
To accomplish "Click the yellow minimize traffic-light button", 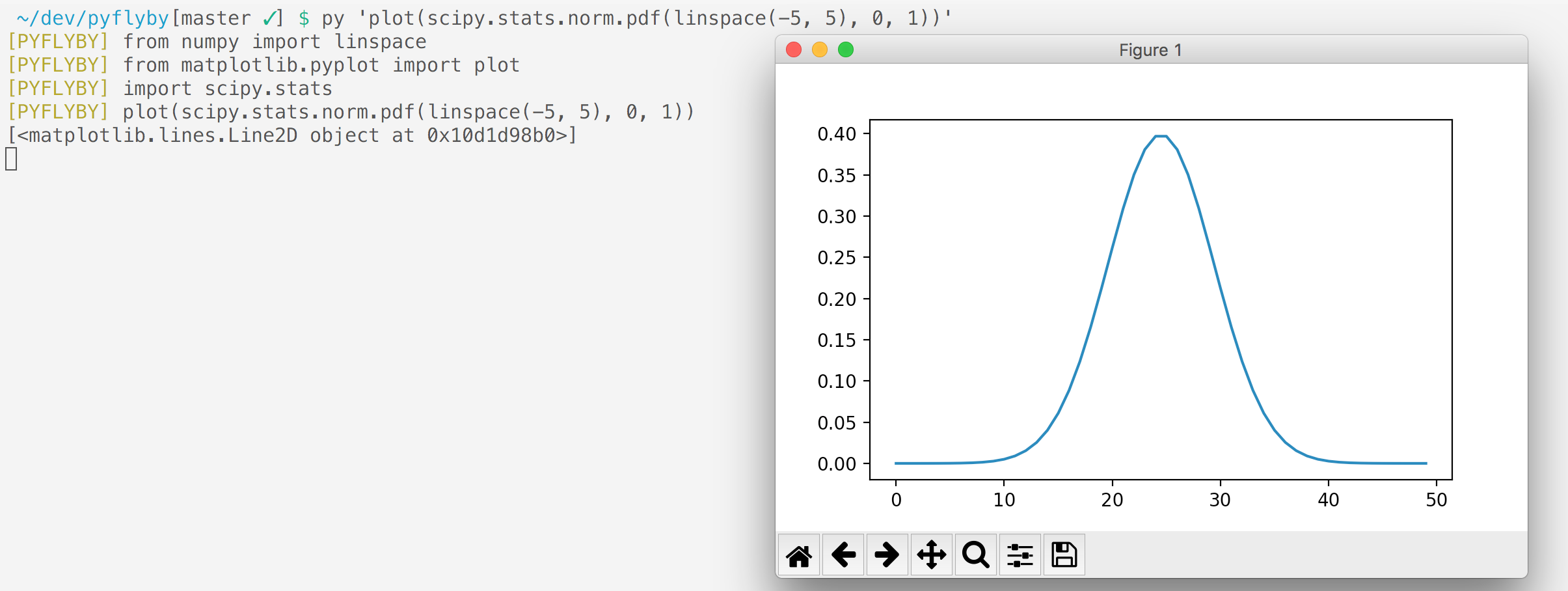I will [820, 49].
